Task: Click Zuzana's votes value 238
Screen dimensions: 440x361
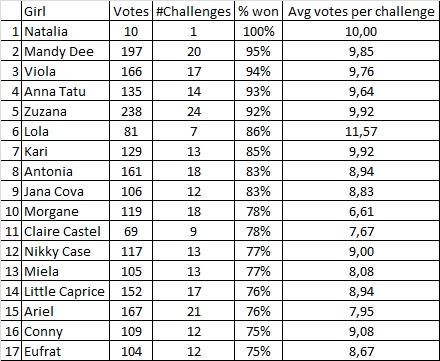Action: tap(131, 111)
